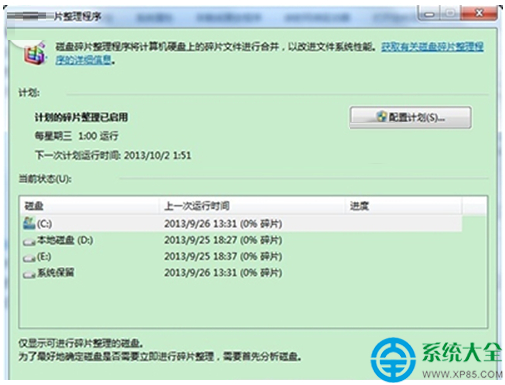Close the defragmenter window

pos(479,13)
